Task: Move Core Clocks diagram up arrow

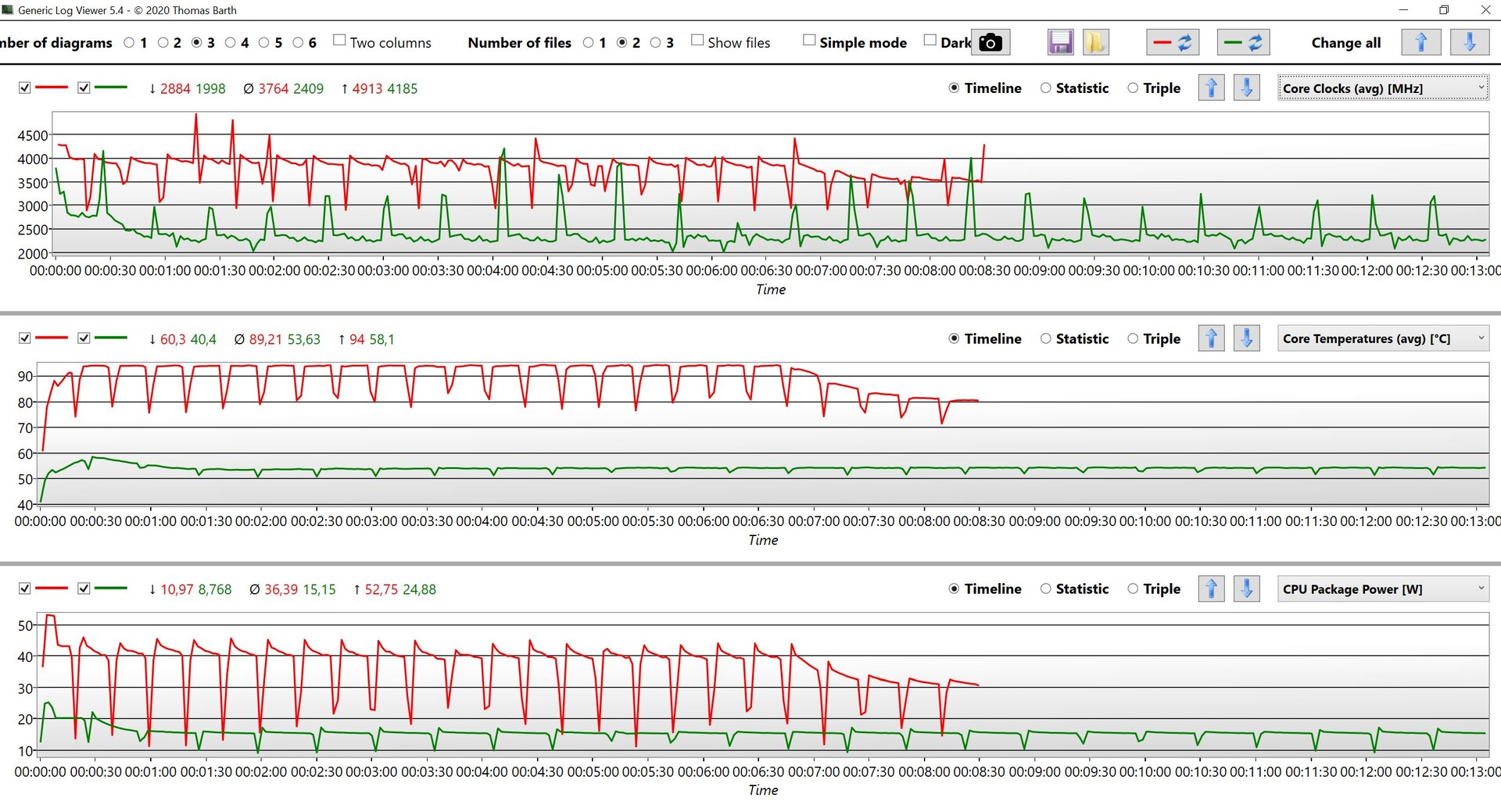Action: pyautogui.click(x=1211, y=88)
